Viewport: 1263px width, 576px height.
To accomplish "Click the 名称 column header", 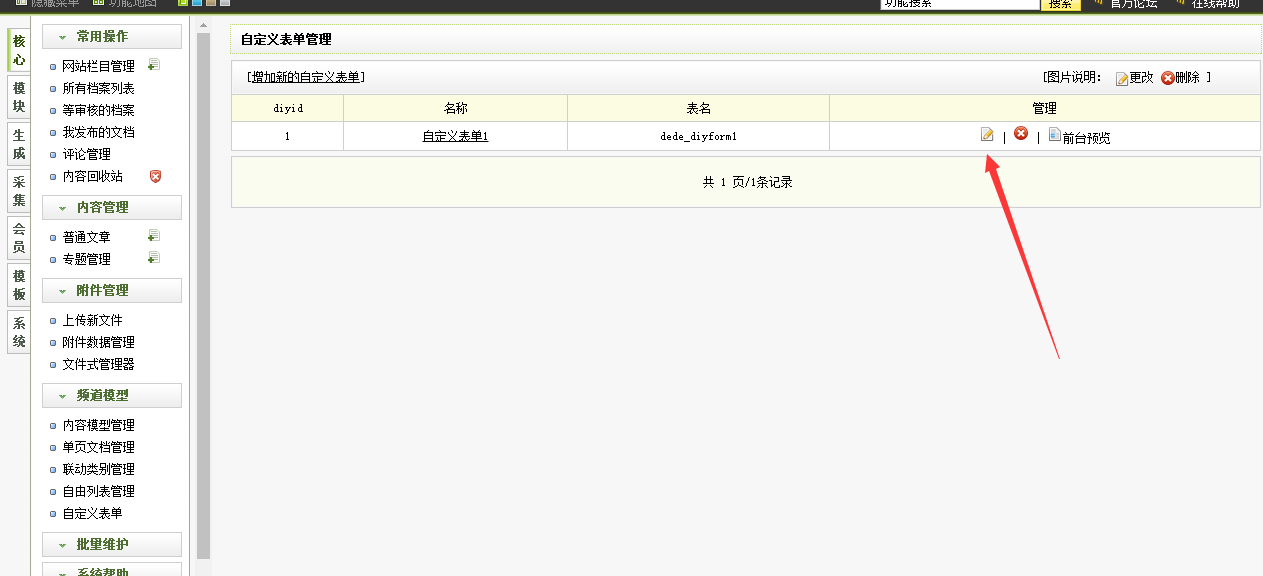I will (x=456, y=108).
